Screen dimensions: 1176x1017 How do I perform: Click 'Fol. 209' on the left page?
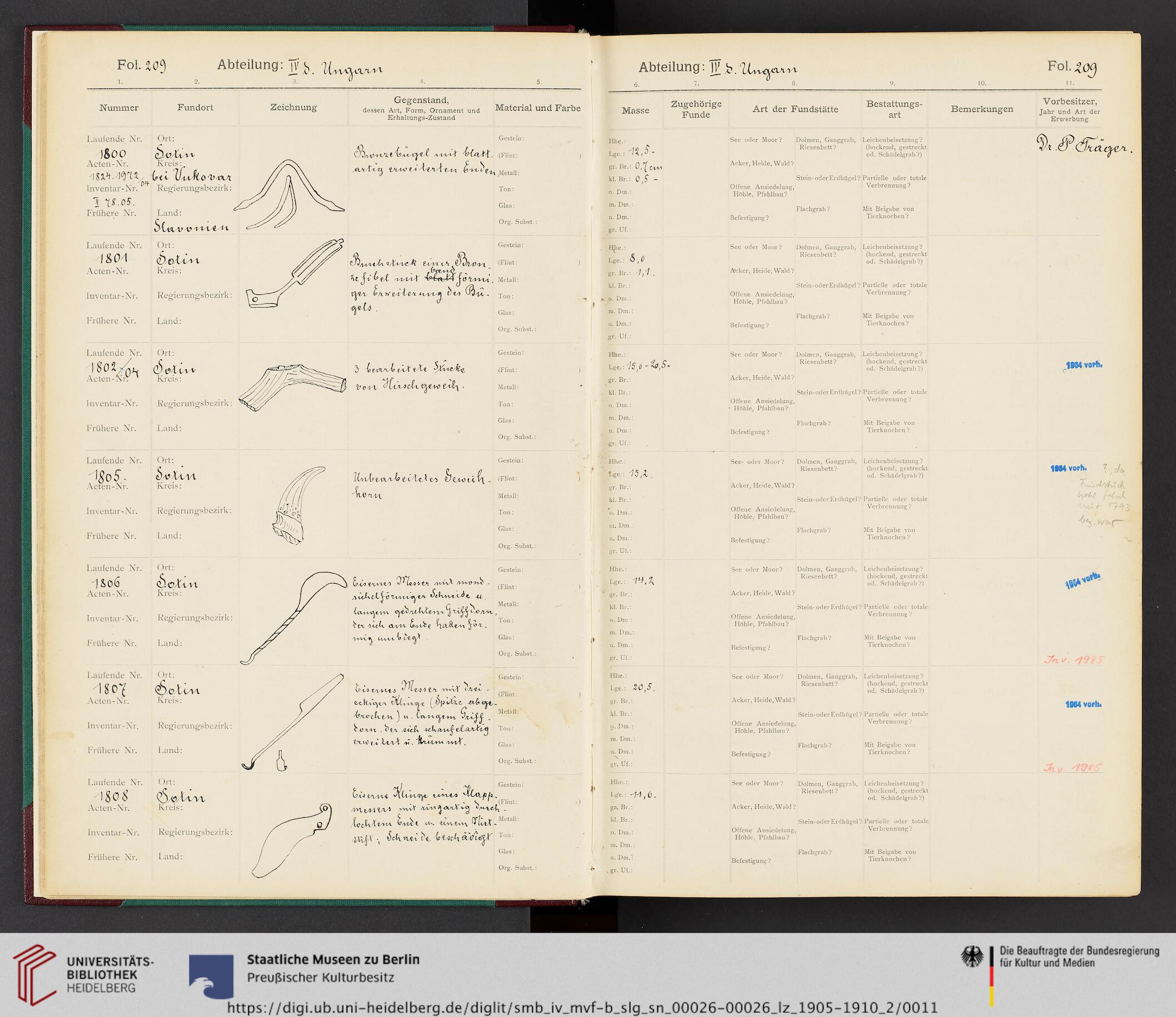[x=141, y=65]
